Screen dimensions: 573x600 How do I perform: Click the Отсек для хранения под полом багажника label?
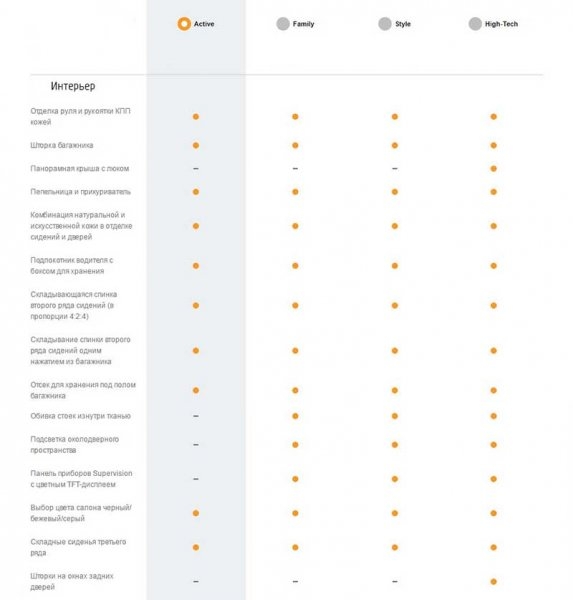click(x=83, y=390)
